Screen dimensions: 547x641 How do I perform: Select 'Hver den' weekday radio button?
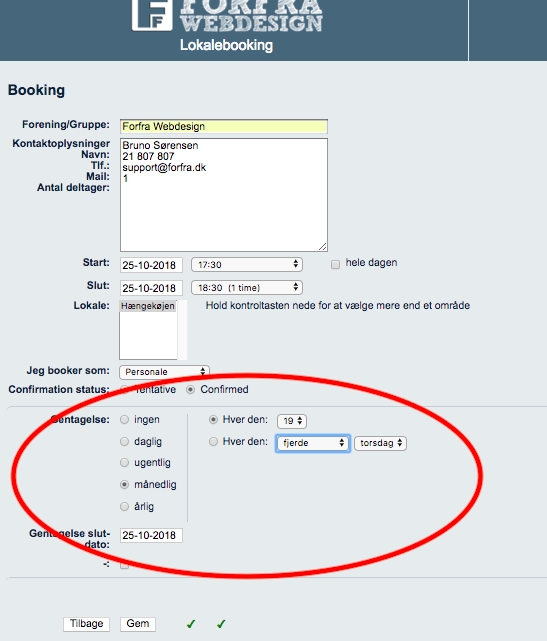(x=213, y=442)
